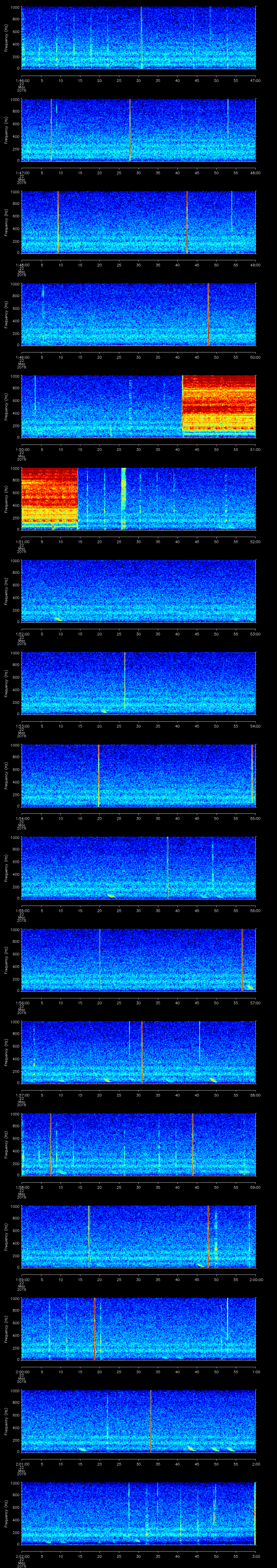Click the 1:49:00 start time label

[x=22, y=357]
